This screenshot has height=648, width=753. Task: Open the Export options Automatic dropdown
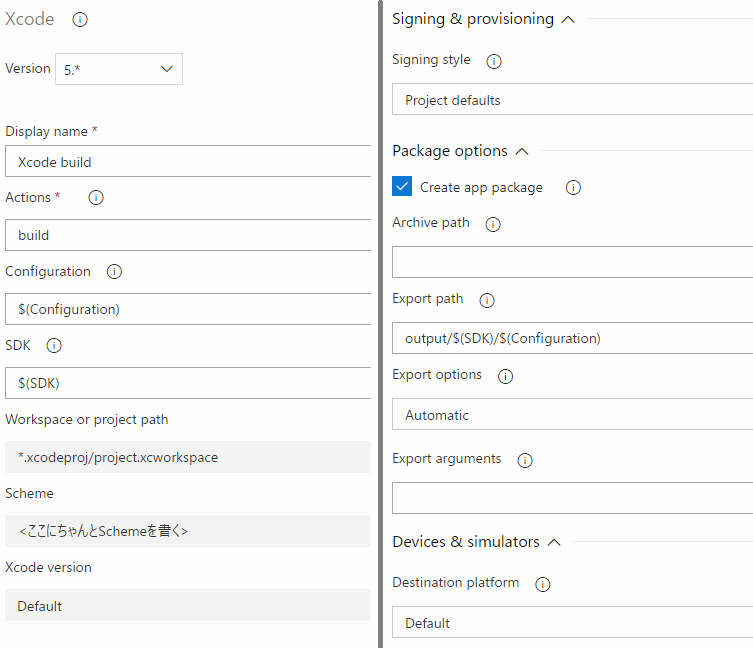[572, 414]
